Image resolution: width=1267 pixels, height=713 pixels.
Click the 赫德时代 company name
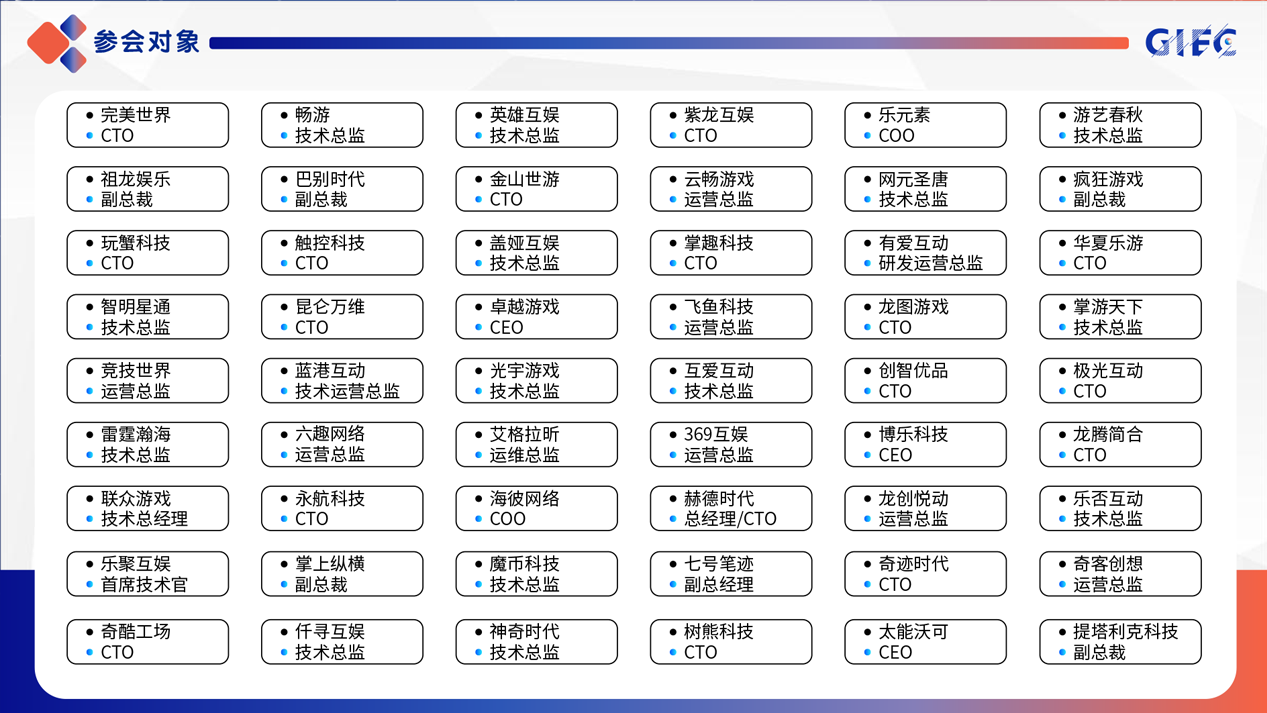point(719,499)
